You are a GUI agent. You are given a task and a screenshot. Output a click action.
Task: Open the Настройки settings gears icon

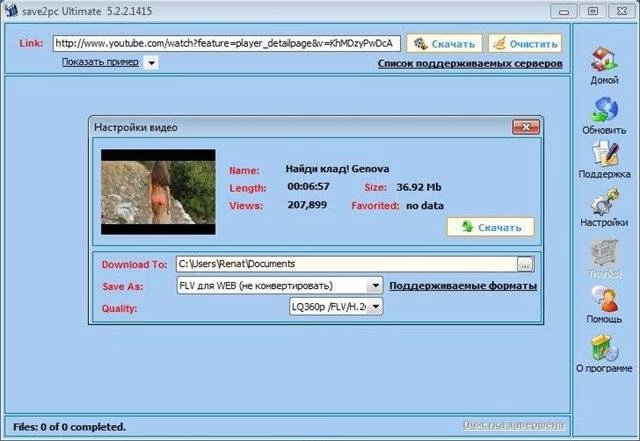(604, 202)
